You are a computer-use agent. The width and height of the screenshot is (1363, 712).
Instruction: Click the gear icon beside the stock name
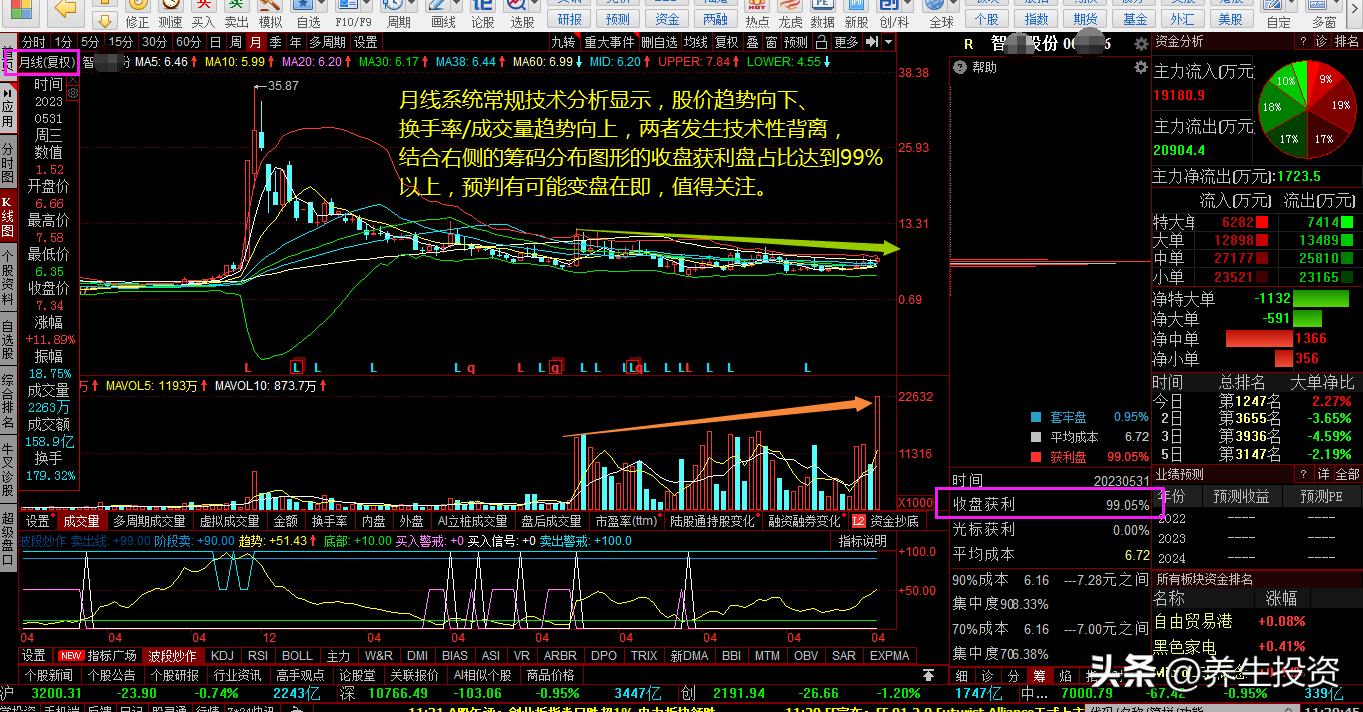coord(1142,44)
